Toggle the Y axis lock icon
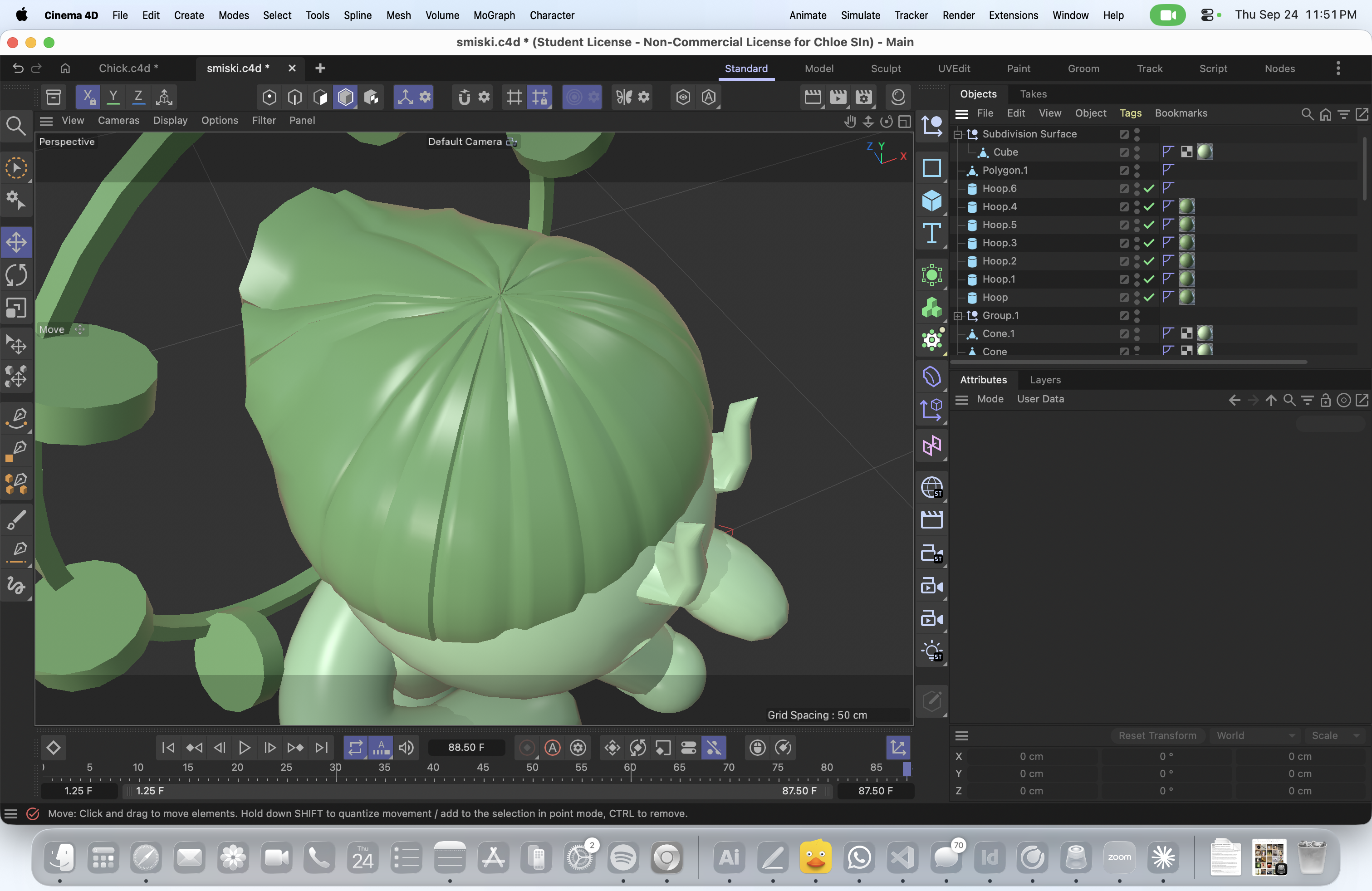The height and width of the screenshot is (891, 1372). click(113, 97)
